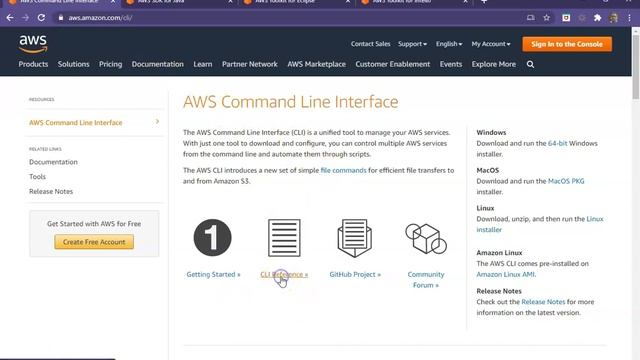Image resolution: width=640 pixels, height=360 pixels.
Task: Open the CLI Reference link
Action: [284, 274]
